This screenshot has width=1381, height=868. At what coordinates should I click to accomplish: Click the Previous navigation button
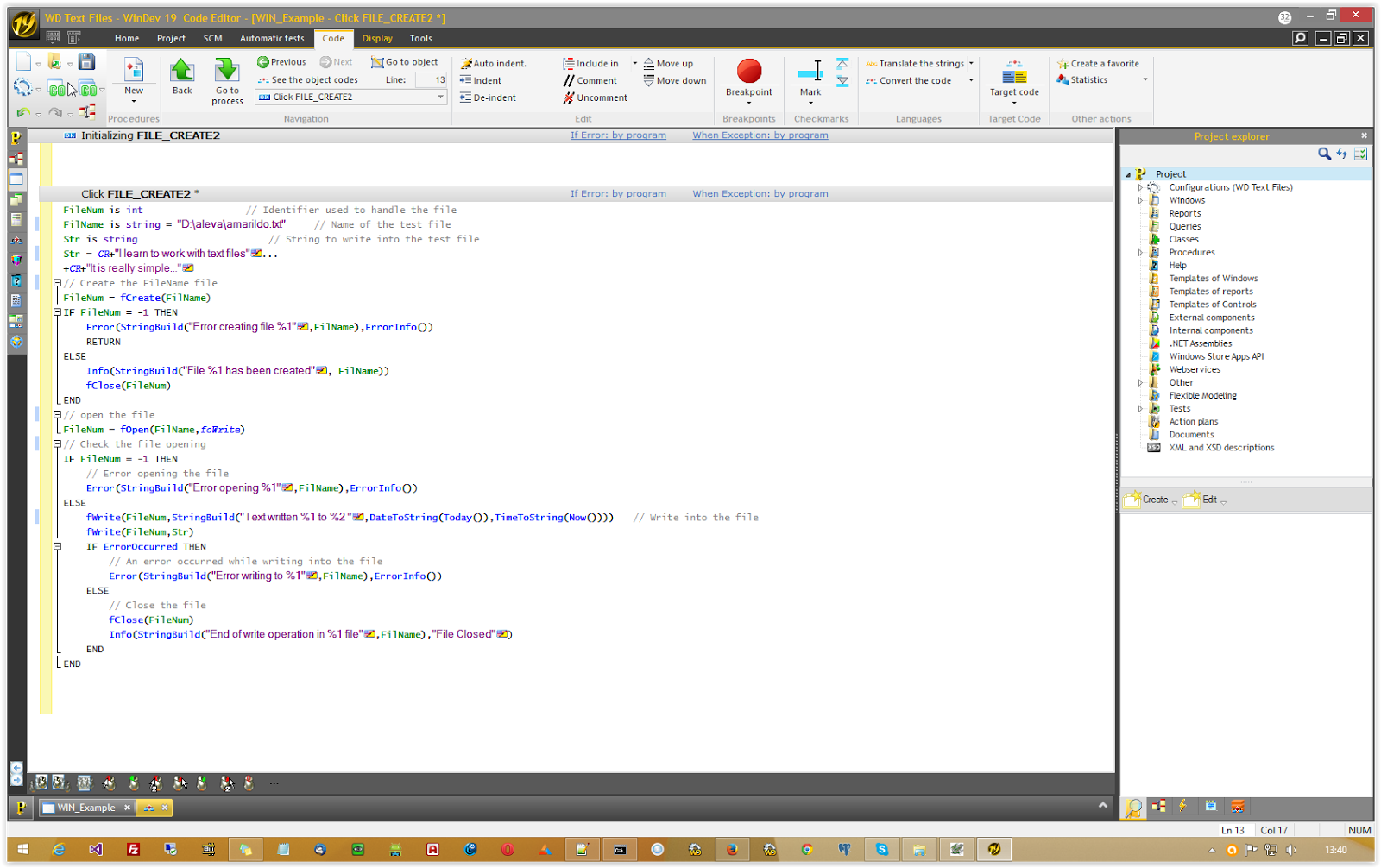(x=281, y=62)
